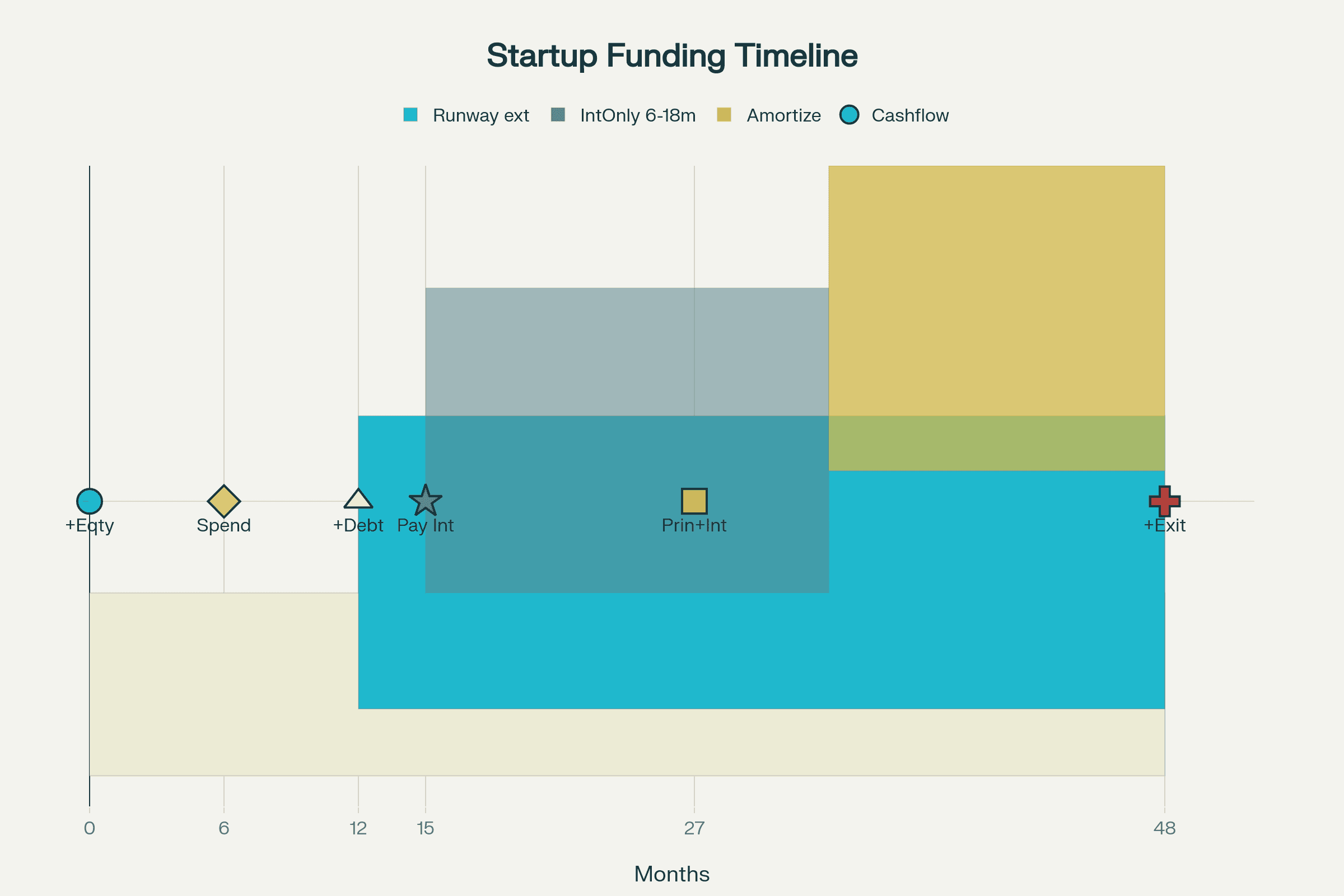Click the 48 month axis tick label
The image size is (1344, 896).
click(x=1165, y=828)
